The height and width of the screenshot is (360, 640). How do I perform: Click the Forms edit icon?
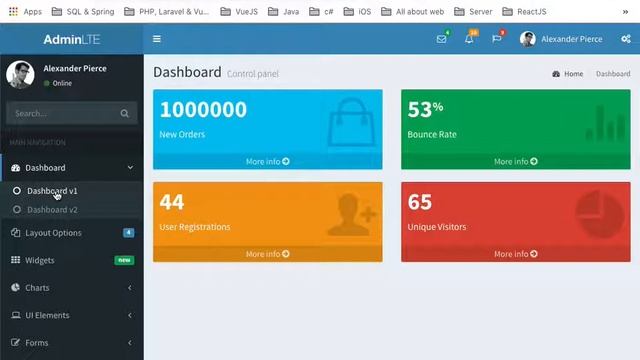(x=16, y=342)
